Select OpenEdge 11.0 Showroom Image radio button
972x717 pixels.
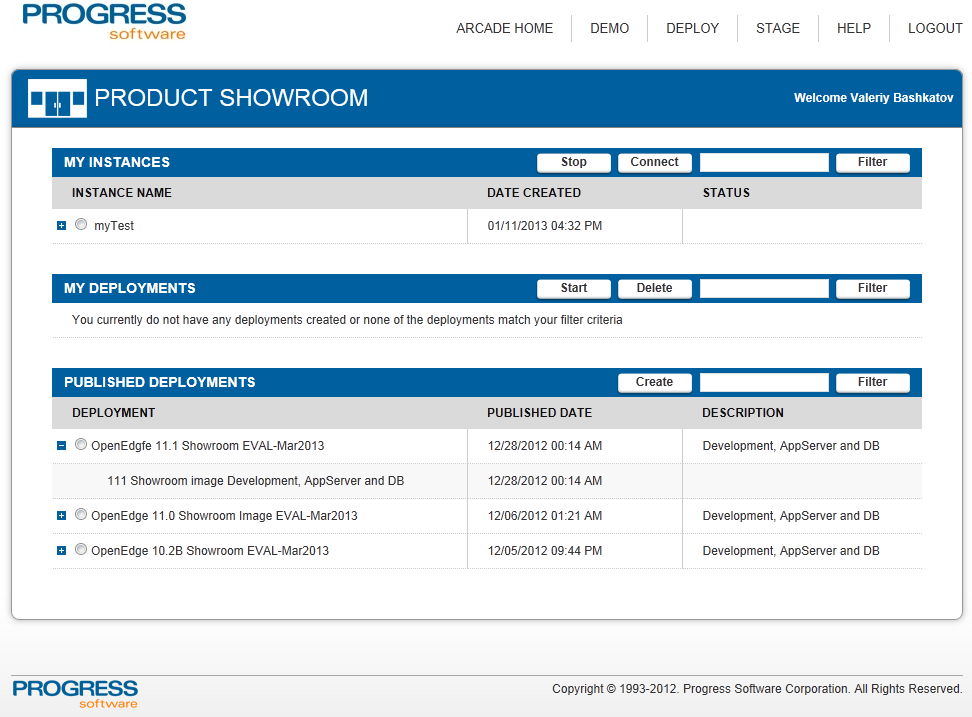[x=81, y=514]
